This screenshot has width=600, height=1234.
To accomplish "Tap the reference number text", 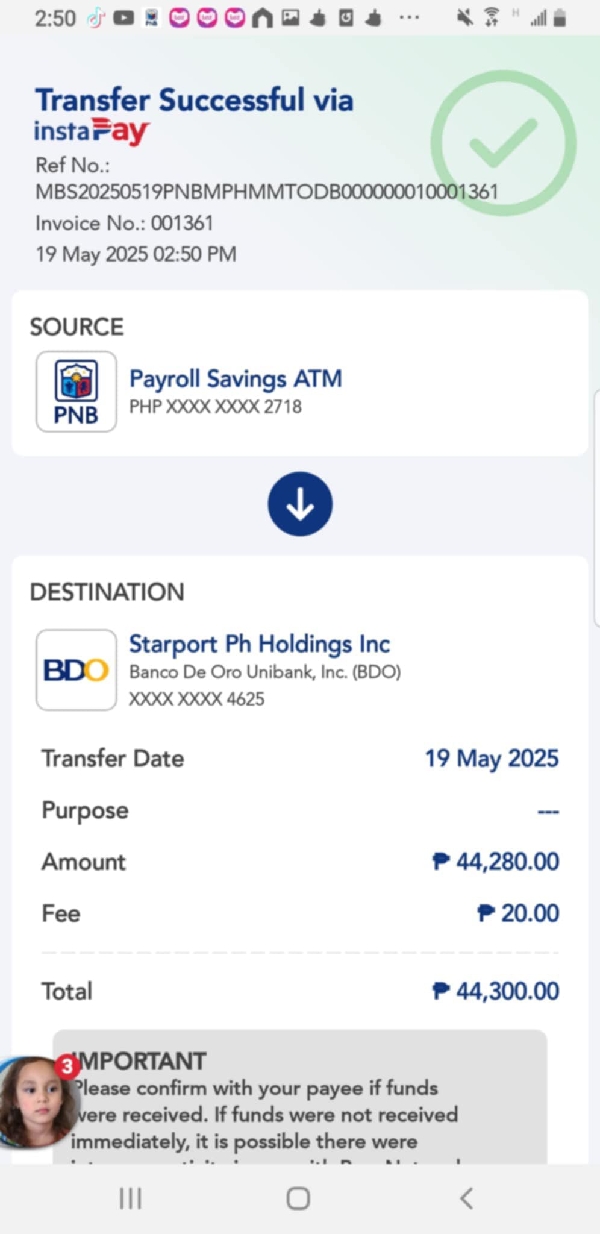I will click(266, 190).
